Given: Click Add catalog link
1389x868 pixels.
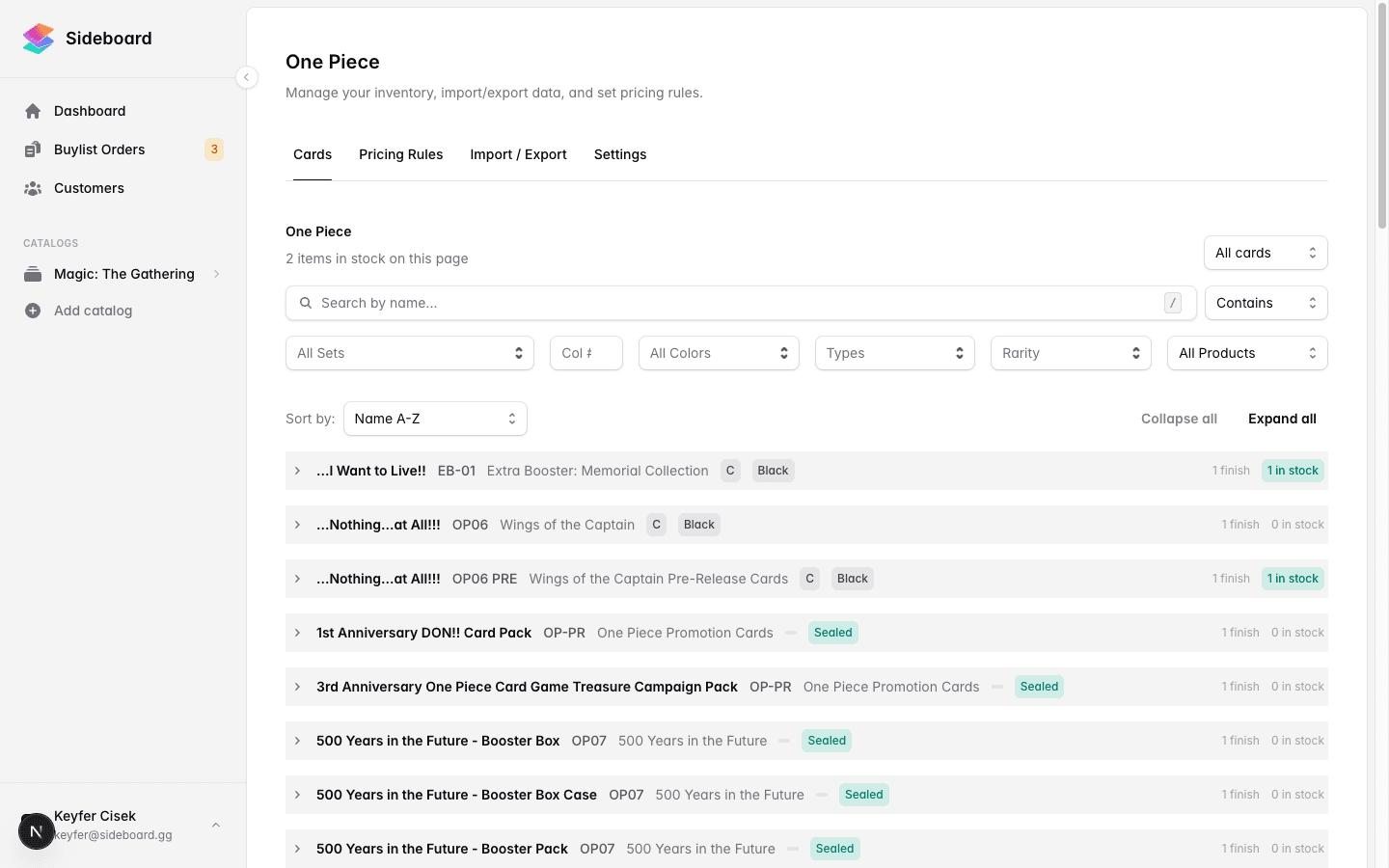Looking at the screenshot, I should 93,311.
